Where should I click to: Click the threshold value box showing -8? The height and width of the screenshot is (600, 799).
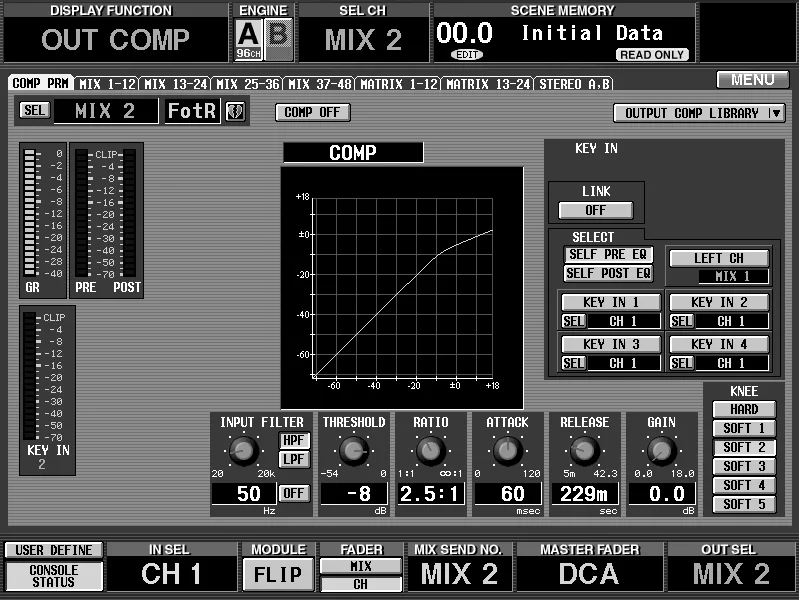click(354, 493)
